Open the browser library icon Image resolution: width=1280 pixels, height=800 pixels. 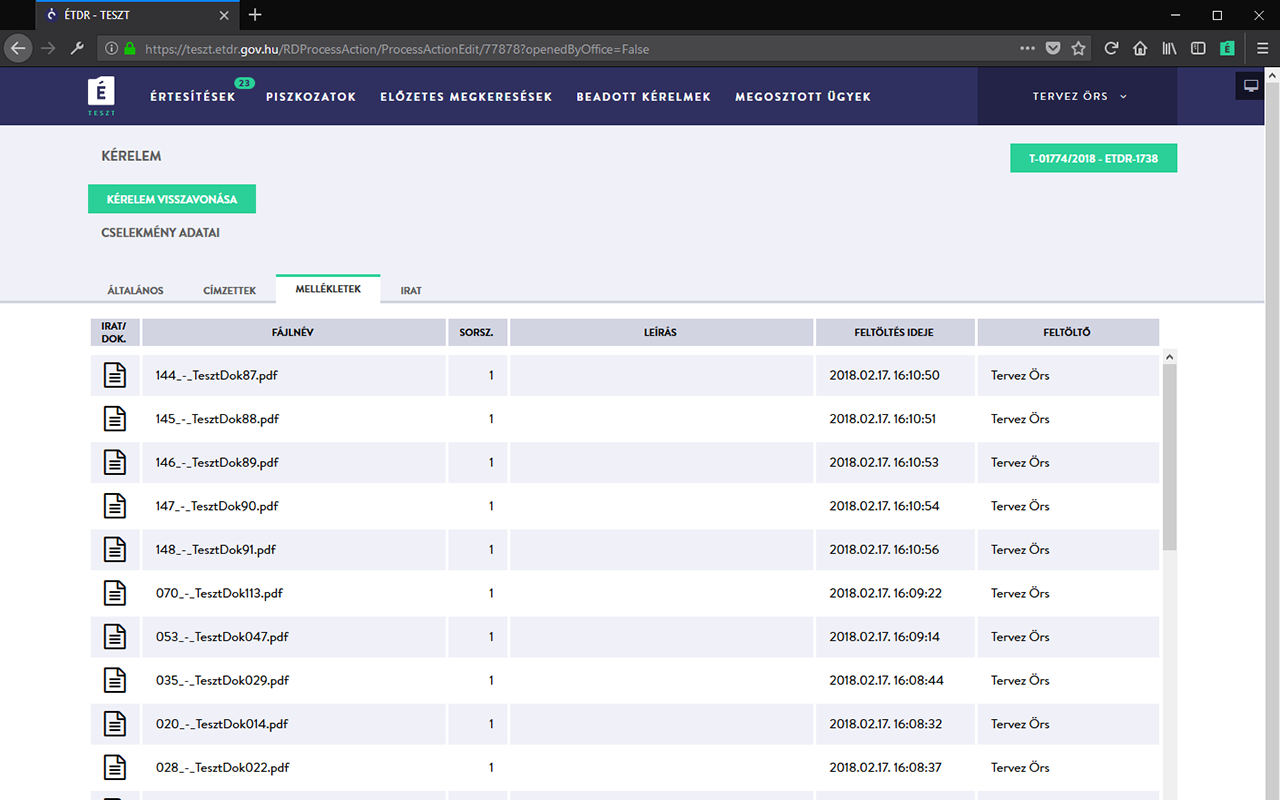[x=1169, y=48]
